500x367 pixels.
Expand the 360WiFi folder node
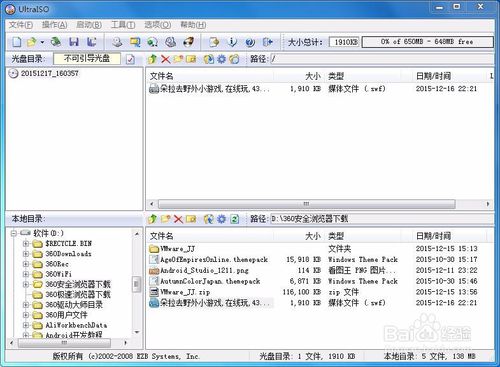(26, 274)
